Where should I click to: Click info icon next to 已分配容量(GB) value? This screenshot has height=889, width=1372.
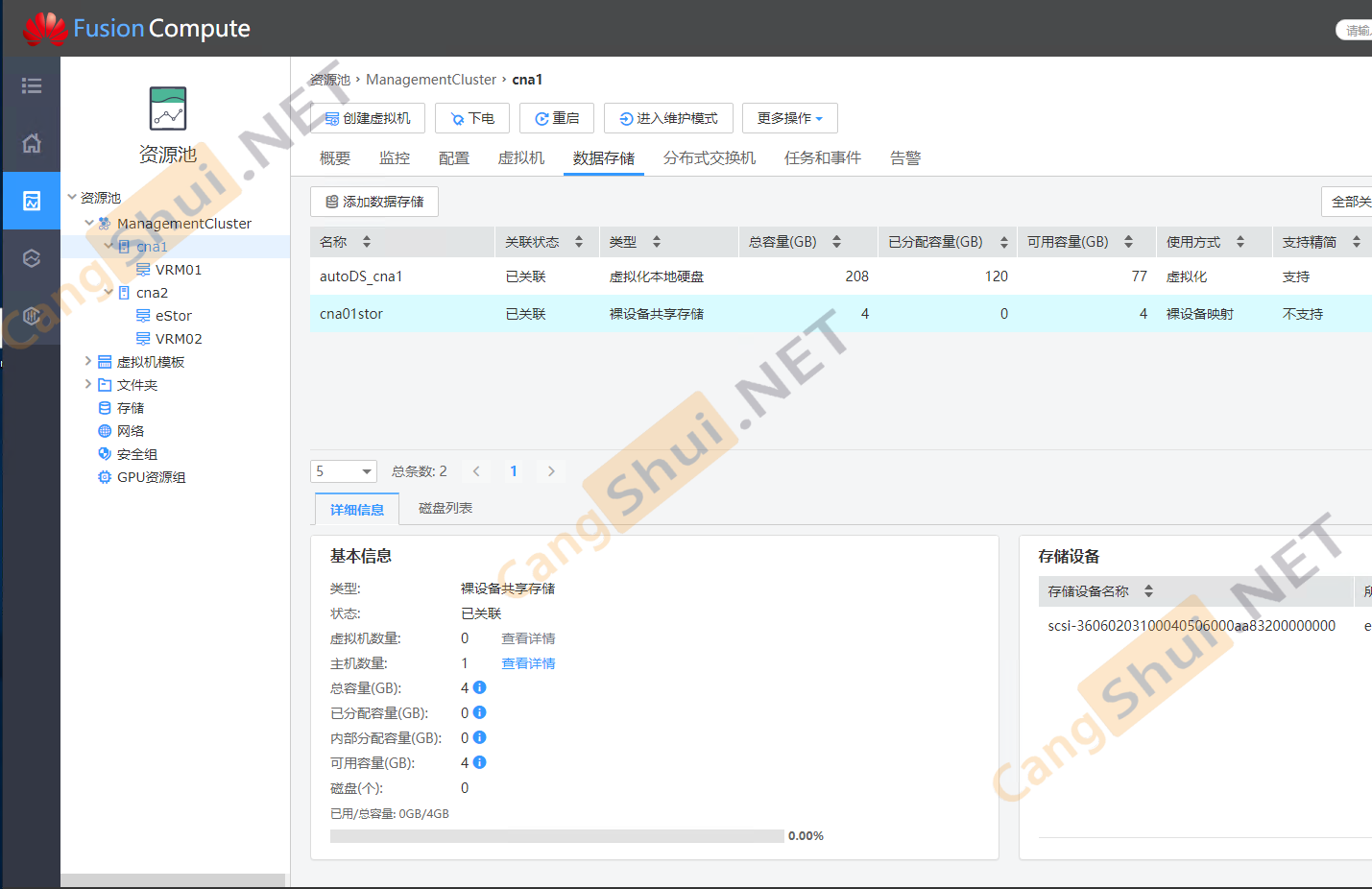[x=480, y=712]
